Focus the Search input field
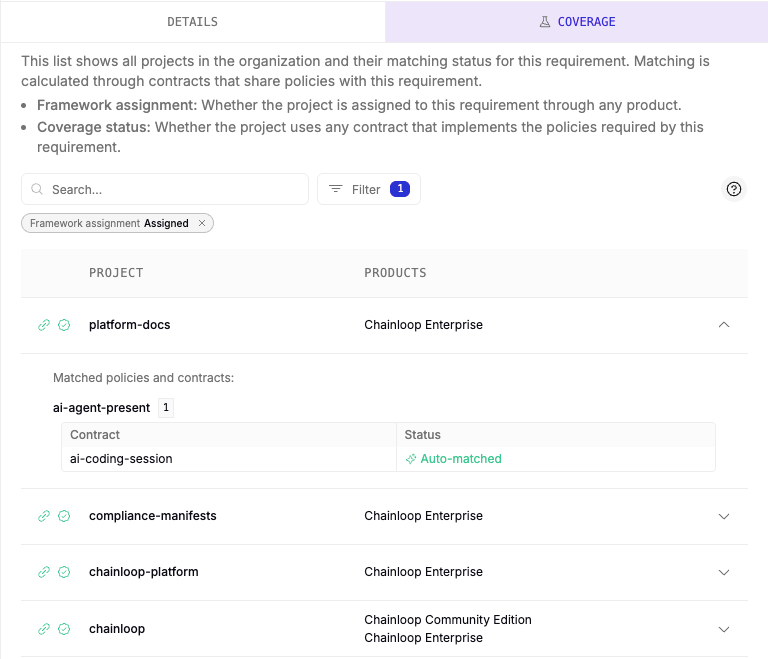768x659 pixels. [x=165, y=189]
